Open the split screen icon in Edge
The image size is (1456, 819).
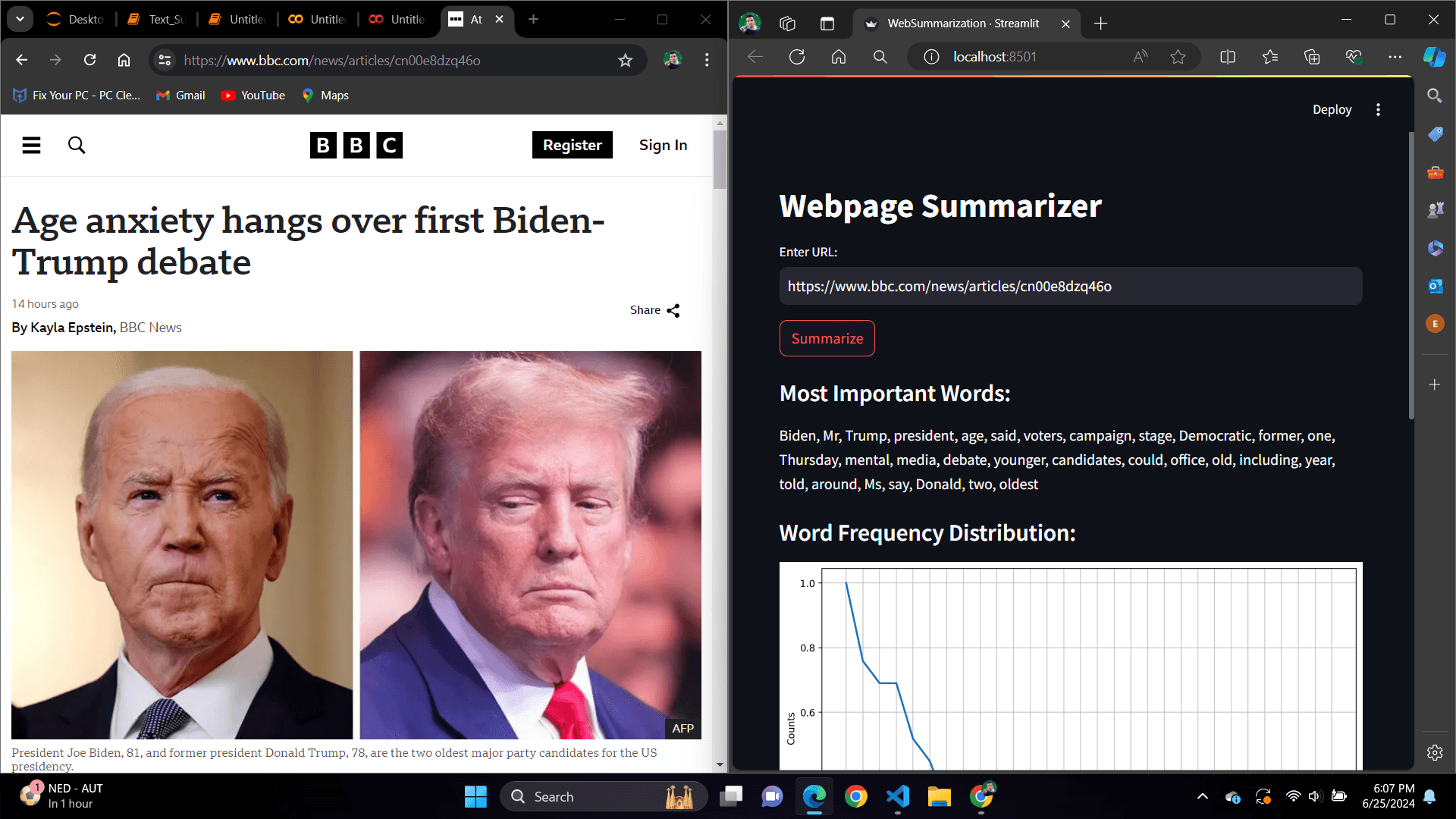pos(1228,56)
